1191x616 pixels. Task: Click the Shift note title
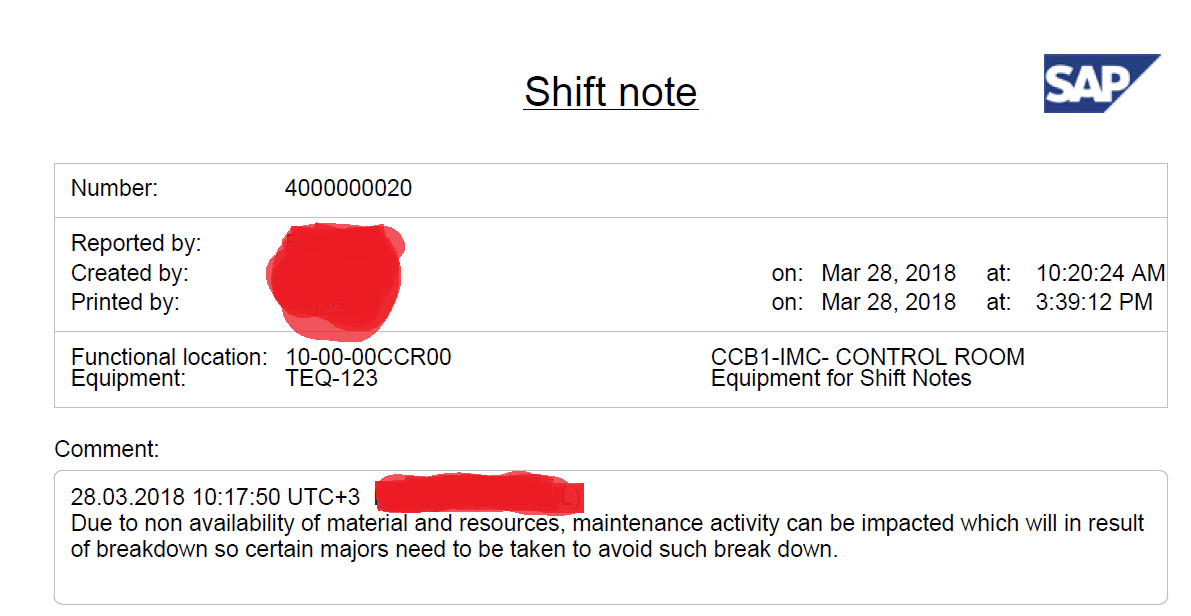pos(610,91)
